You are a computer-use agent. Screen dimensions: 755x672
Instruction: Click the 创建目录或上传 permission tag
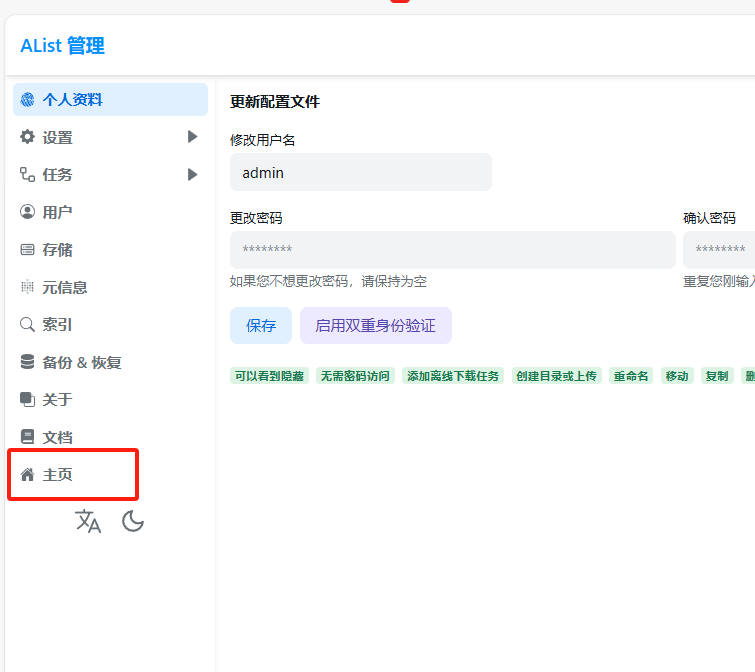click(x=557, y=376)
